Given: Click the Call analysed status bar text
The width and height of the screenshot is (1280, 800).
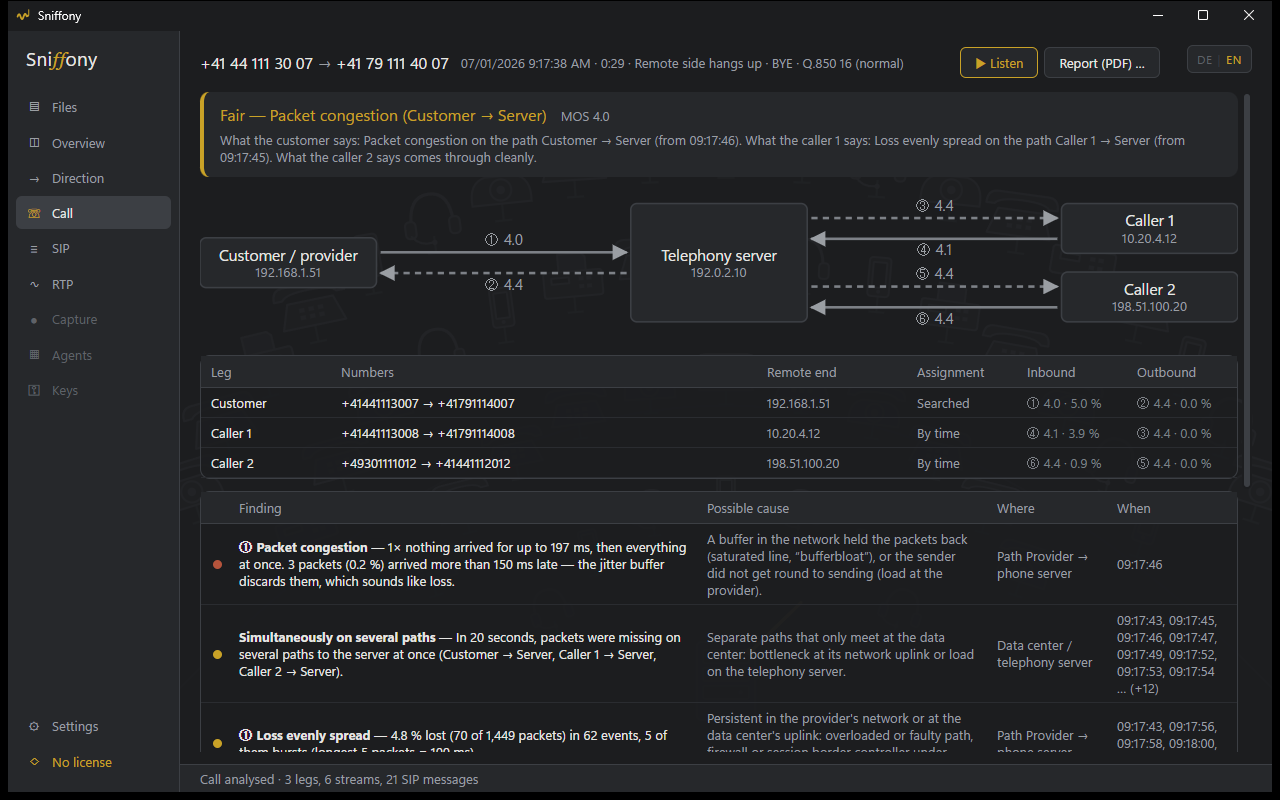Looking at the screenshot, I should pos(339,779).
